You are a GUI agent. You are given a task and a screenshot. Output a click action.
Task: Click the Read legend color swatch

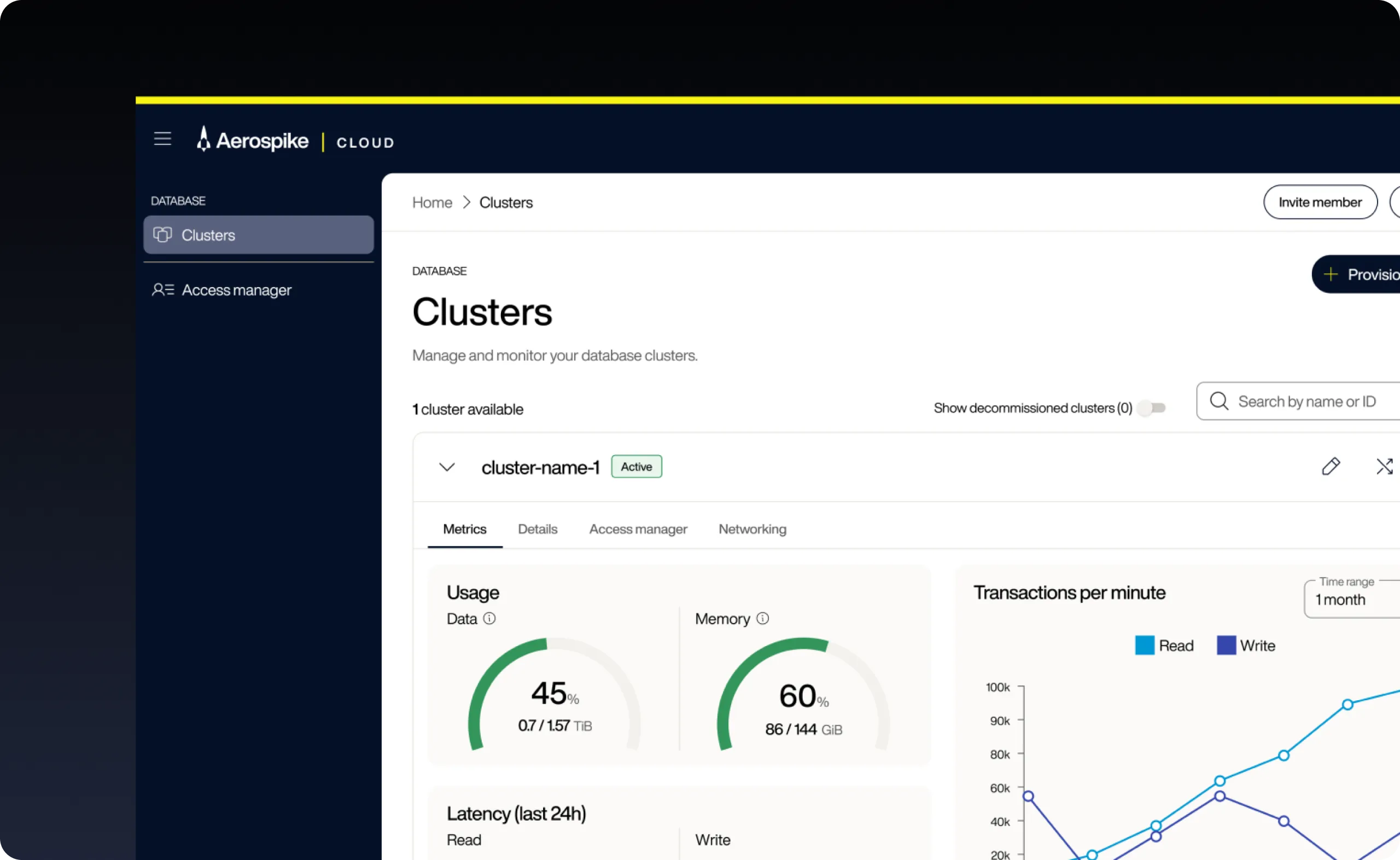(1145, 645)
